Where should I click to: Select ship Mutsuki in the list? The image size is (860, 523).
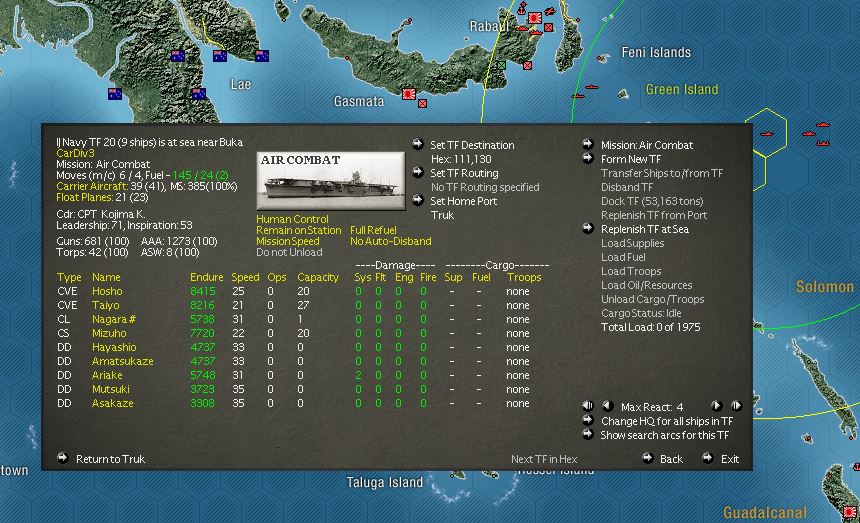click(111, 390)
